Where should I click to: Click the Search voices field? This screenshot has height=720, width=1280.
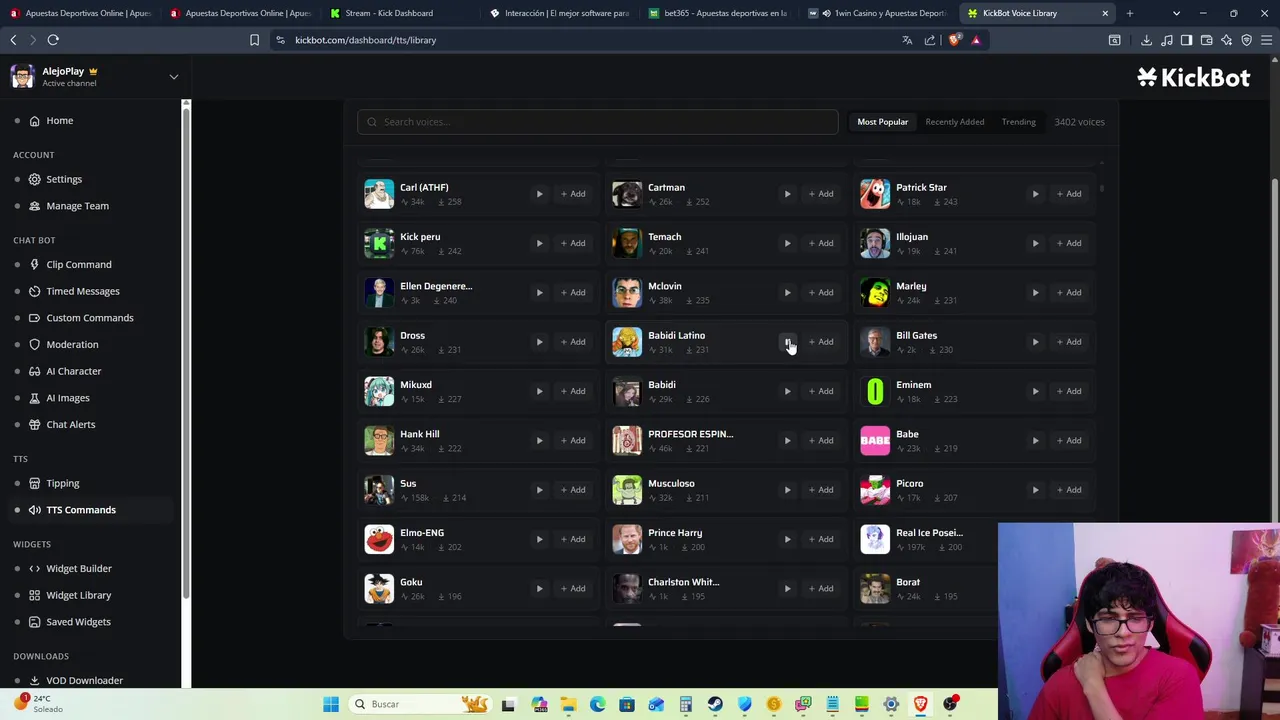click(598, 122)
